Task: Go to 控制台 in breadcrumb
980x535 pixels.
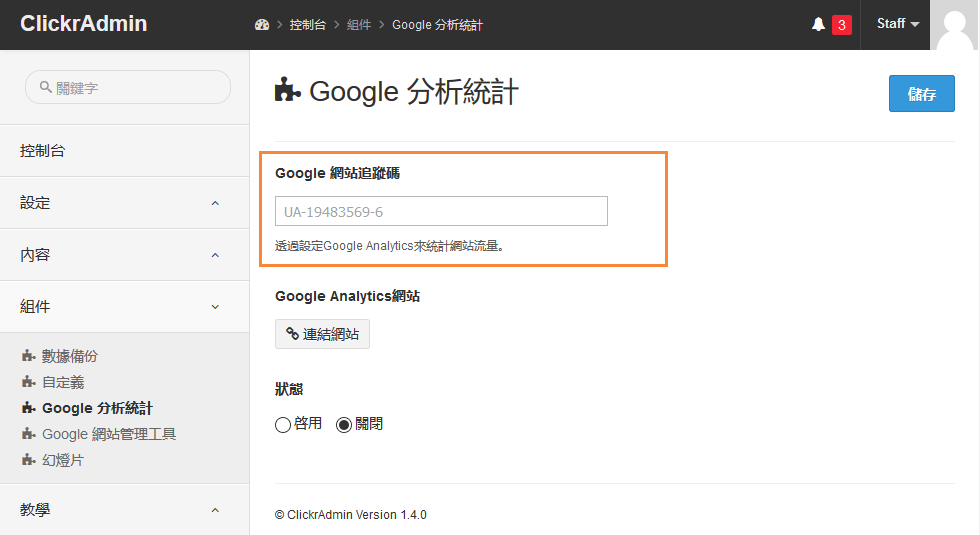Action: (x=308, y=25)
